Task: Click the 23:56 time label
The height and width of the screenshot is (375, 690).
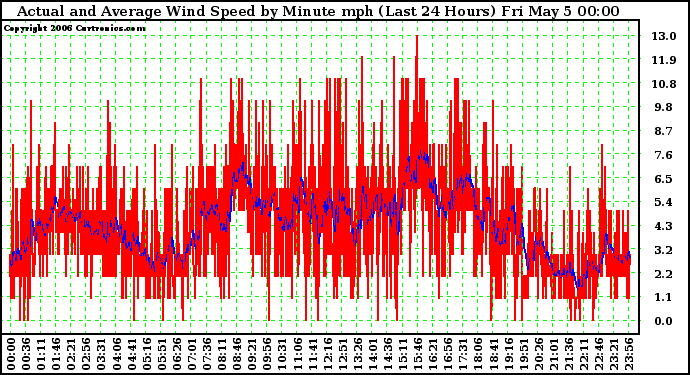Action: coord(629,354)
